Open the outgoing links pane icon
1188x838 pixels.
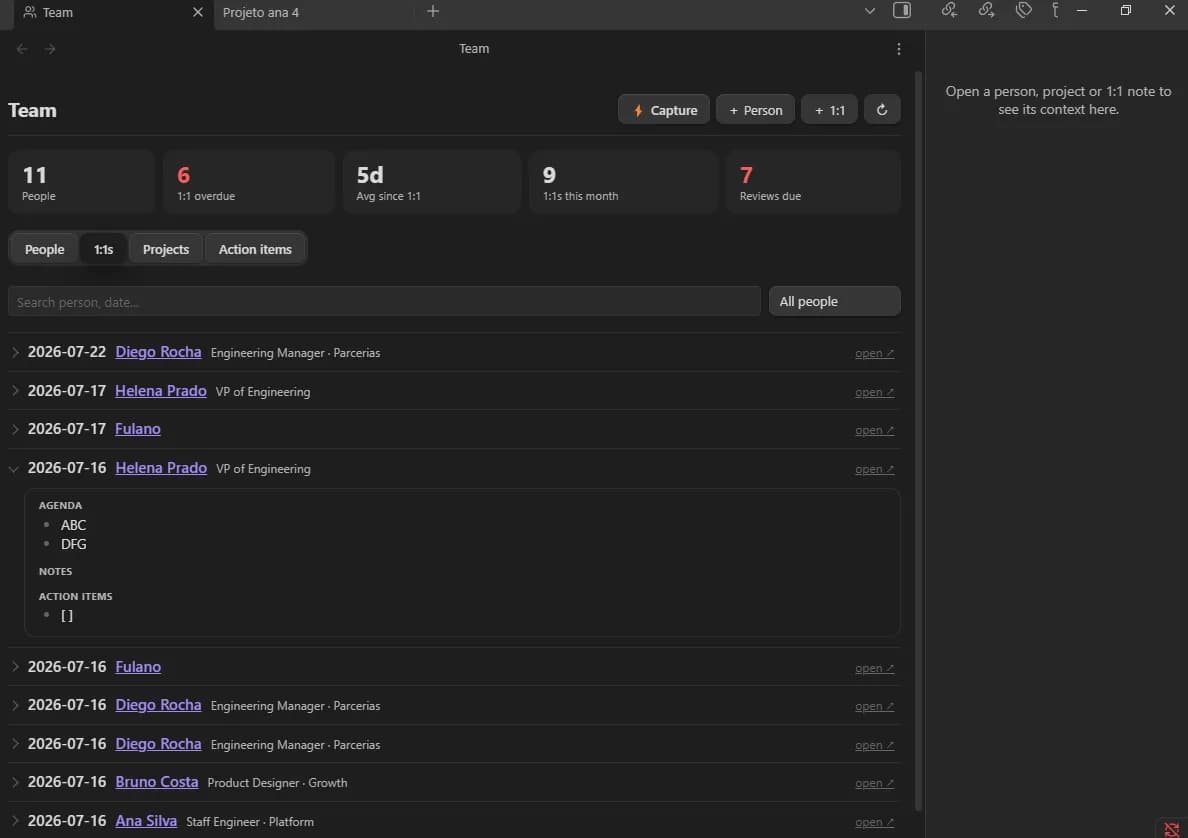[986, 11]
